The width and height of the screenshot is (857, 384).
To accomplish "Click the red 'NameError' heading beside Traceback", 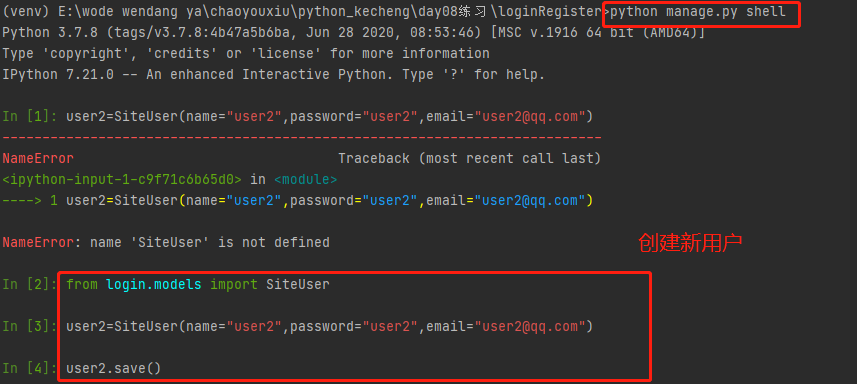I will point(38,158).
